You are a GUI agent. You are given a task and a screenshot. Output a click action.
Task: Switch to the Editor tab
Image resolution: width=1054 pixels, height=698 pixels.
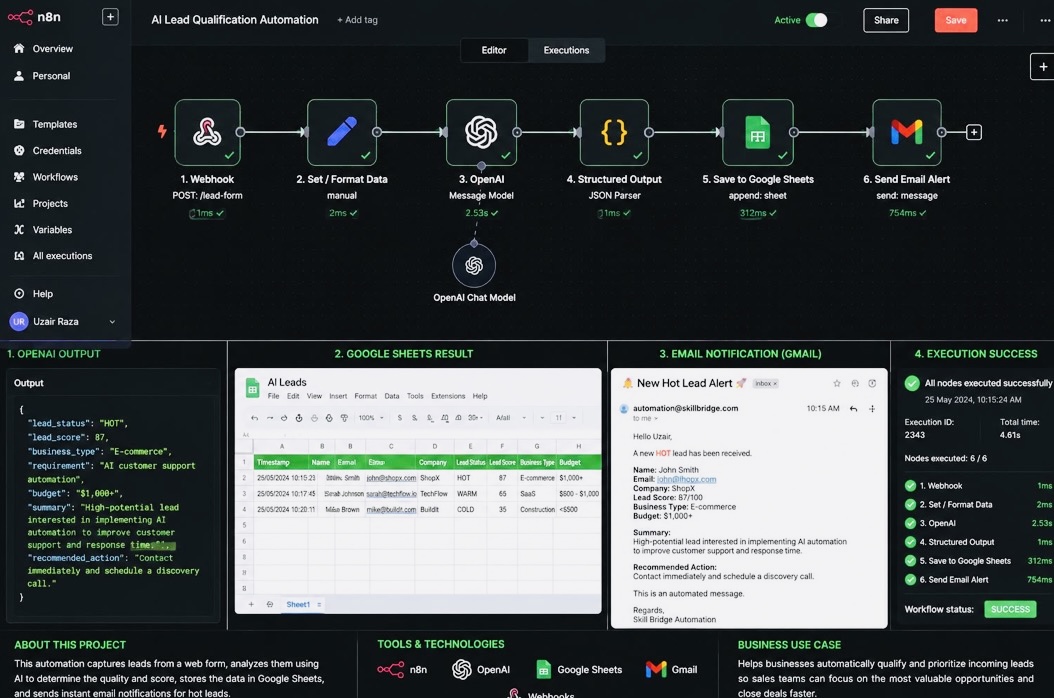(493, 50)
